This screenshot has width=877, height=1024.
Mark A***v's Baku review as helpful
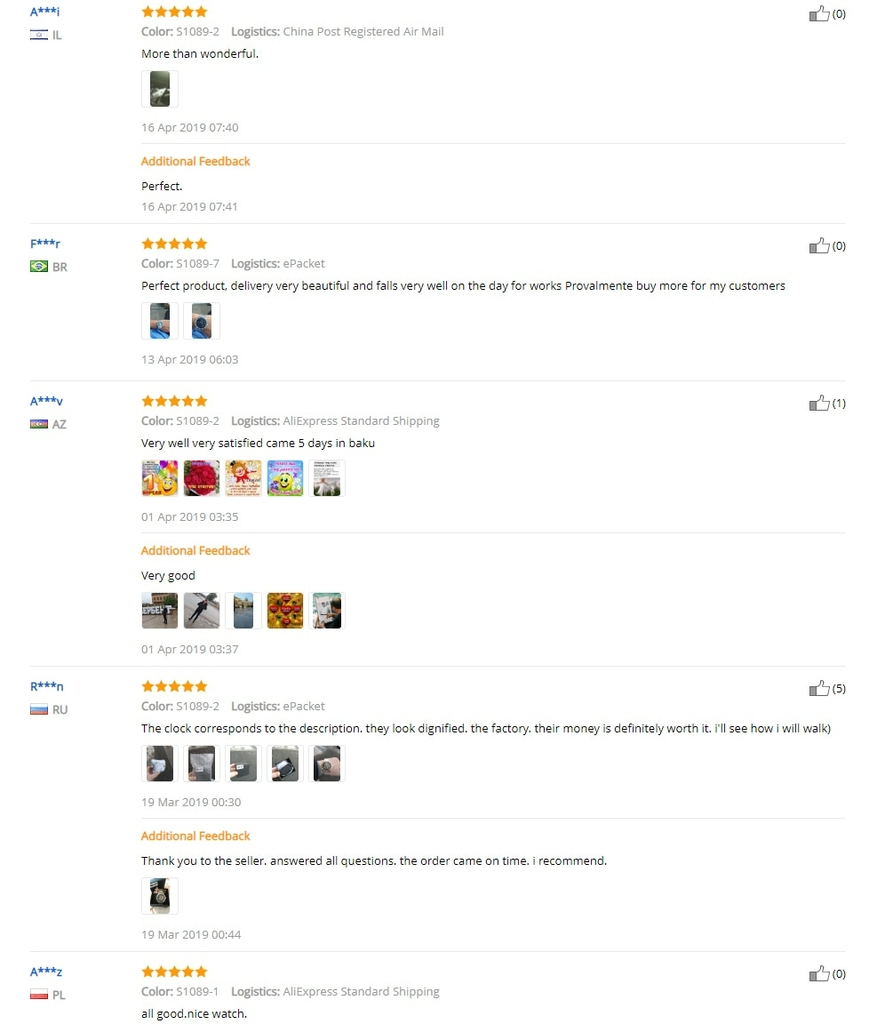(x=819, y=403)
